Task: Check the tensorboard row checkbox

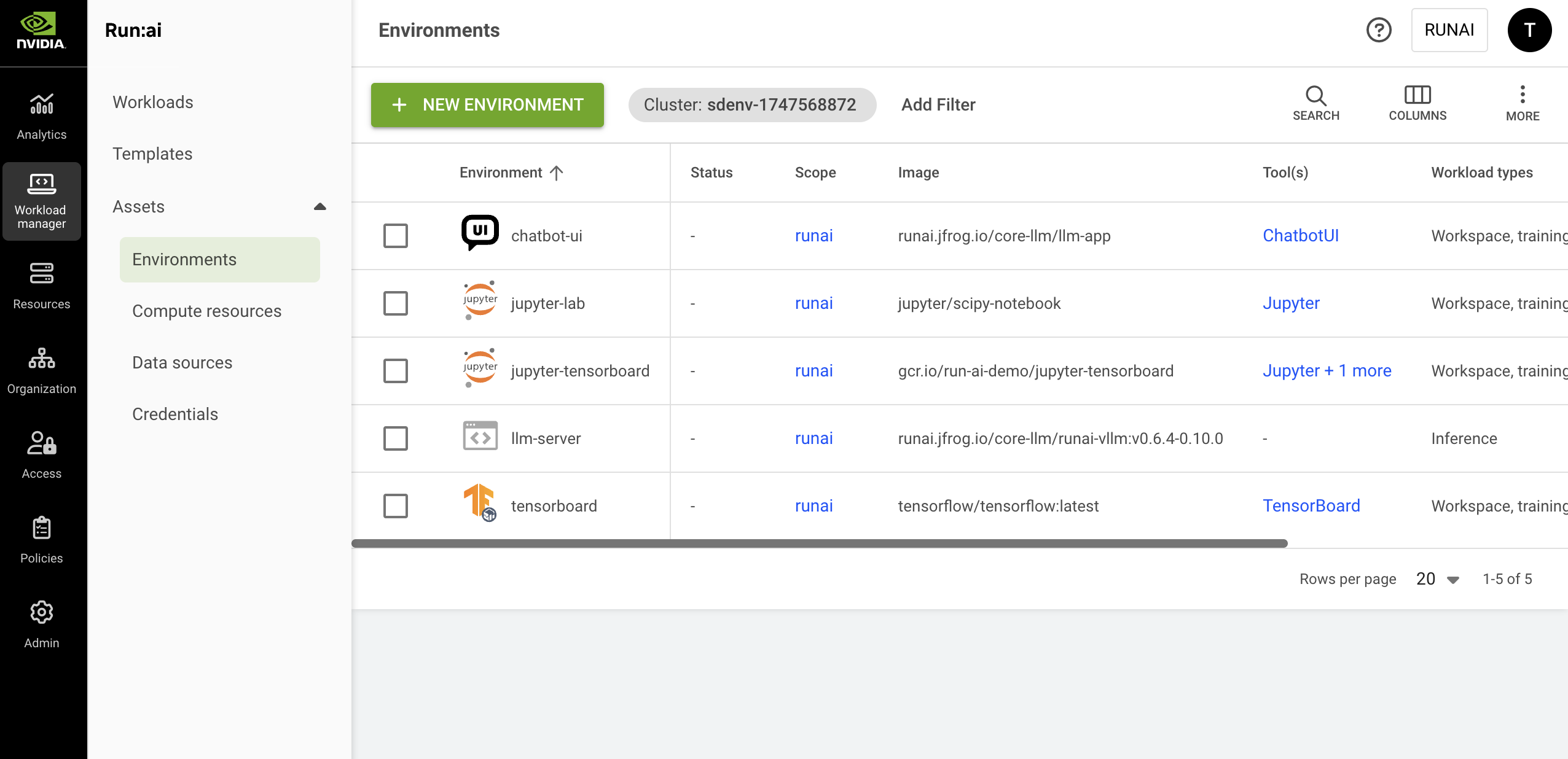Action: (395, 506)
